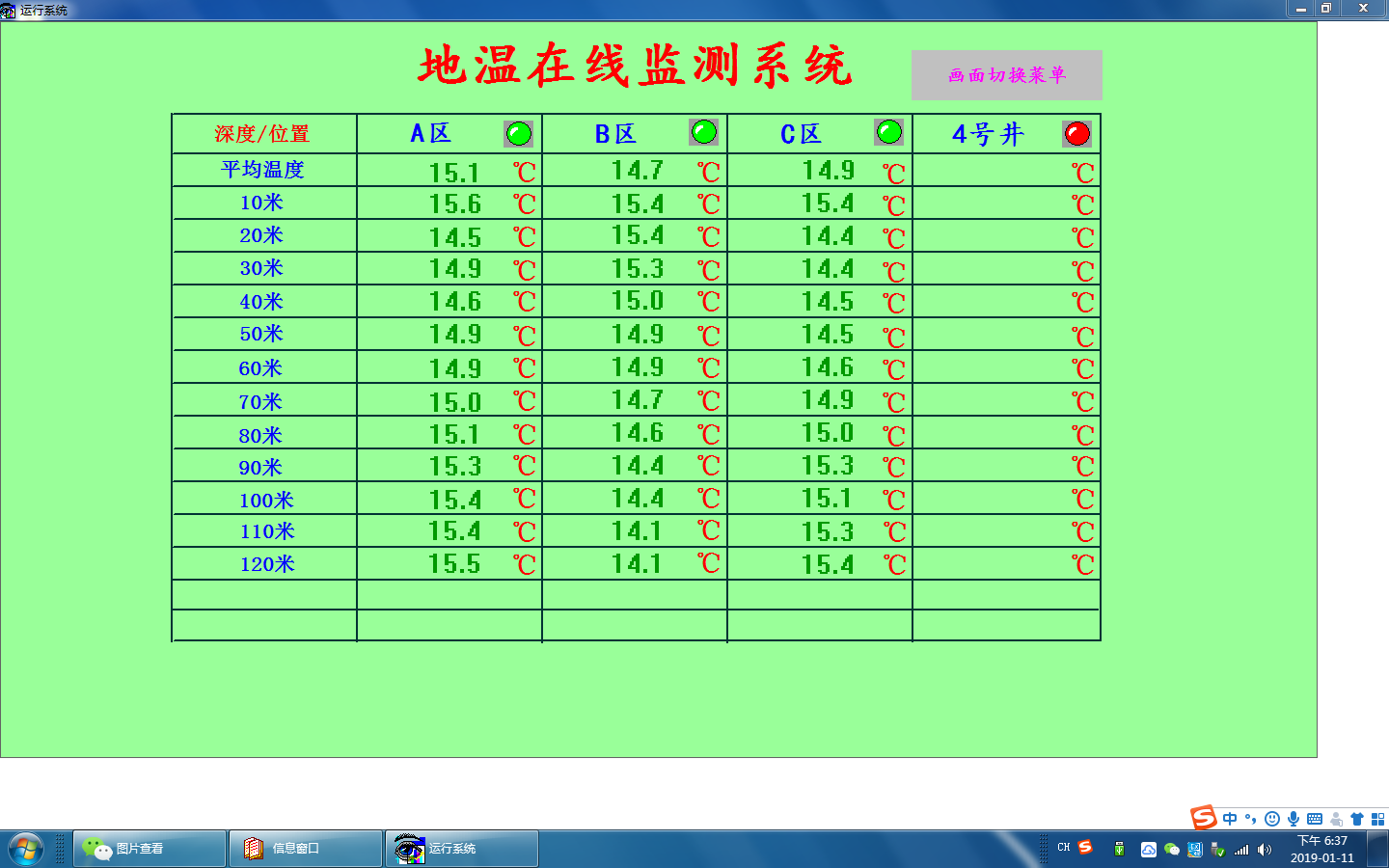The width and height of the screenshot is (1389, 868).
Task: Click the taskbar clock showing 6:37
Action: (x=1321, y=849)
